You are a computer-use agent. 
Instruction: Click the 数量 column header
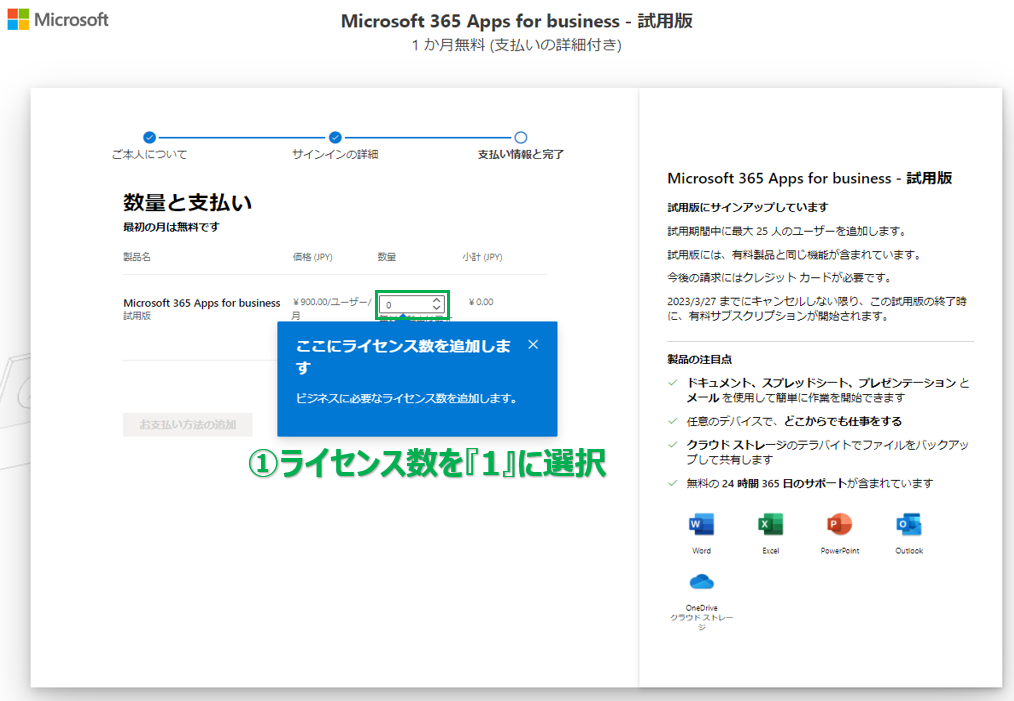(387, 257)
